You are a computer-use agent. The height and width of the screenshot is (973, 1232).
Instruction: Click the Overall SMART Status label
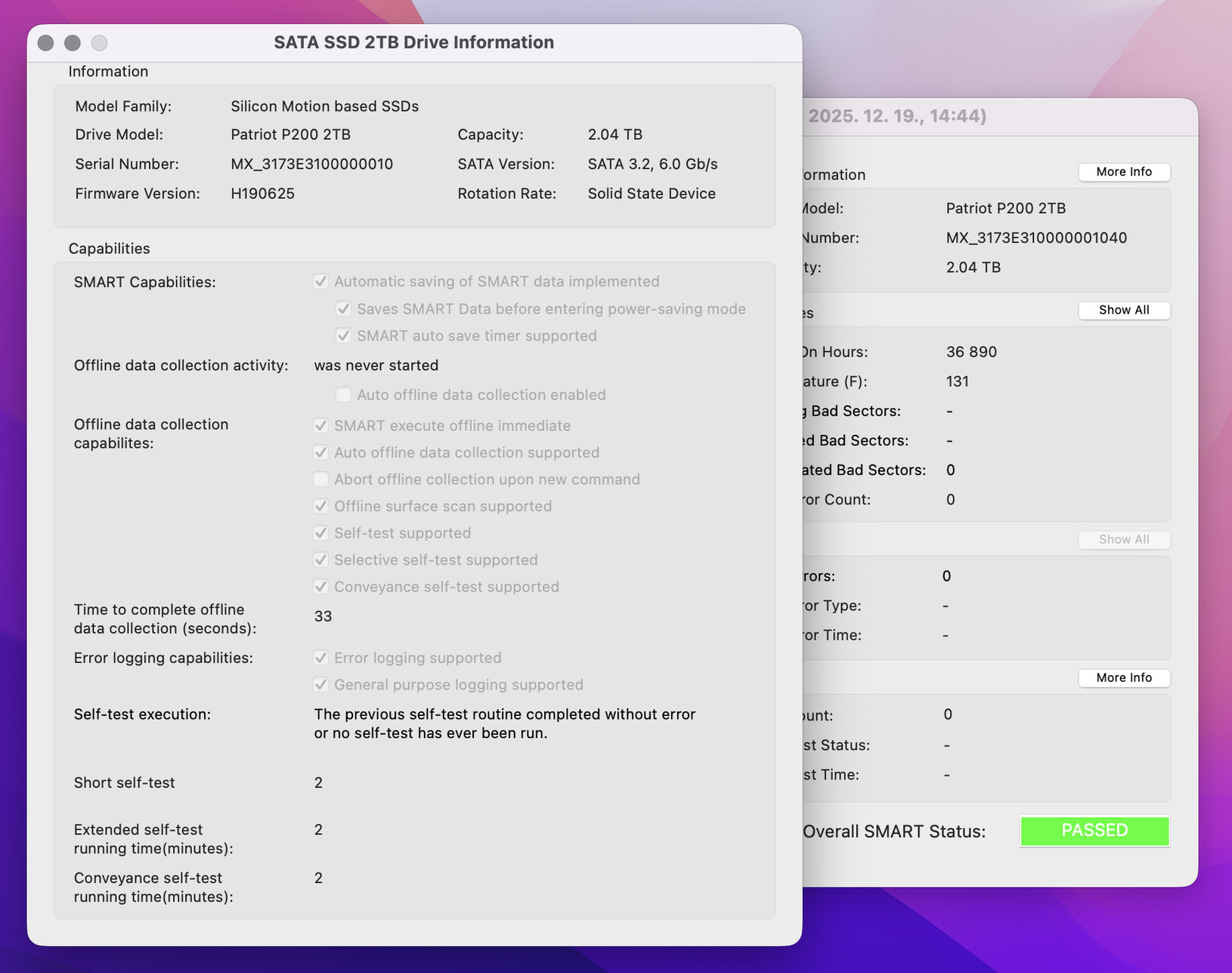click(894, 832)
